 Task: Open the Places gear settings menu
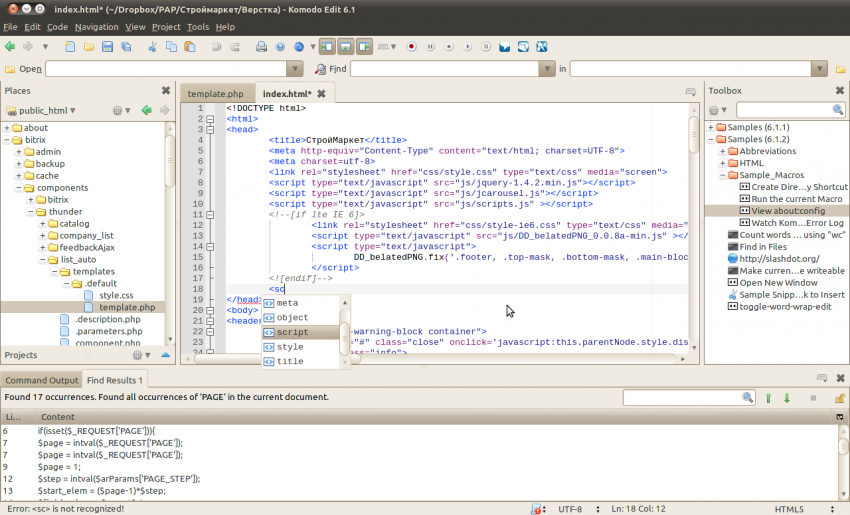click(x=120, y=111)
